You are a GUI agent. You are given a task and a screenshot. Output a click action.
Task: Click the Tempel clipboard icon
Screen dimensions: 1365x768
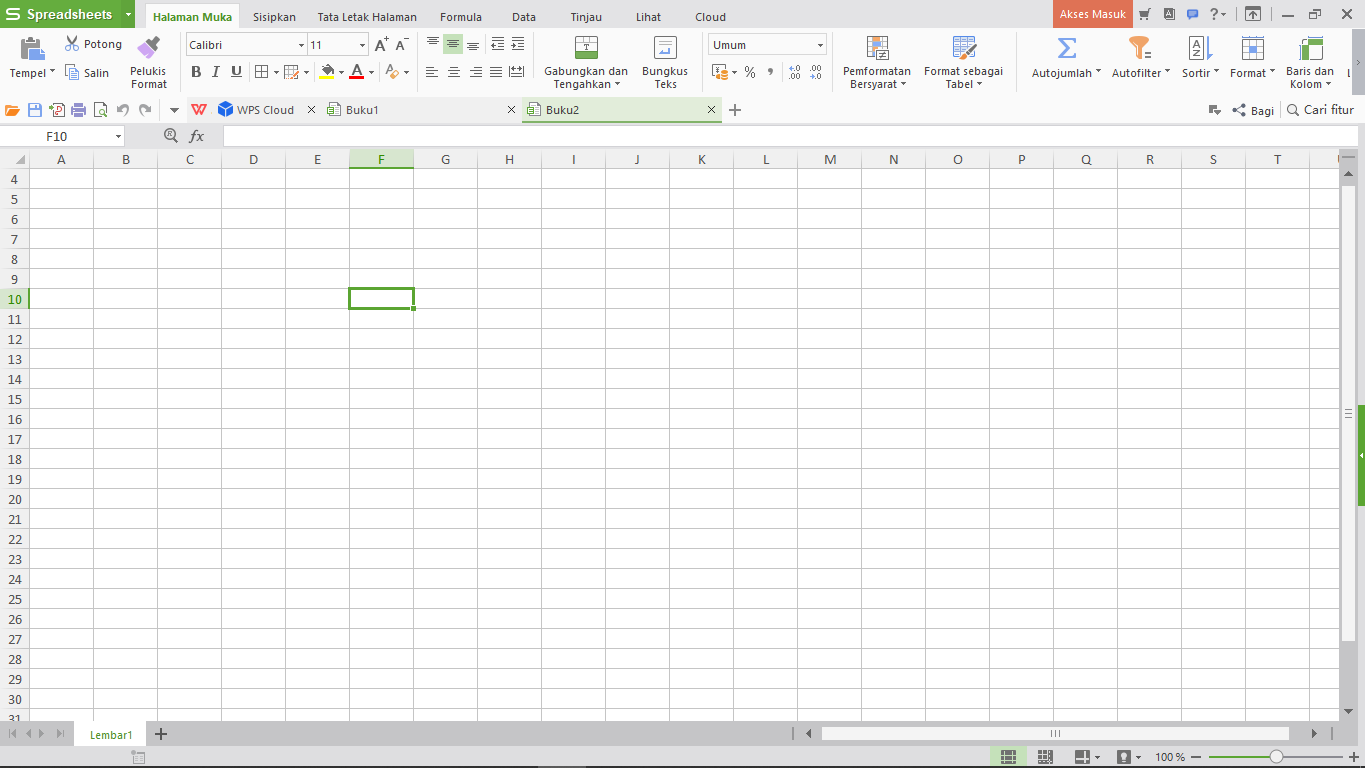pos(33,49)
